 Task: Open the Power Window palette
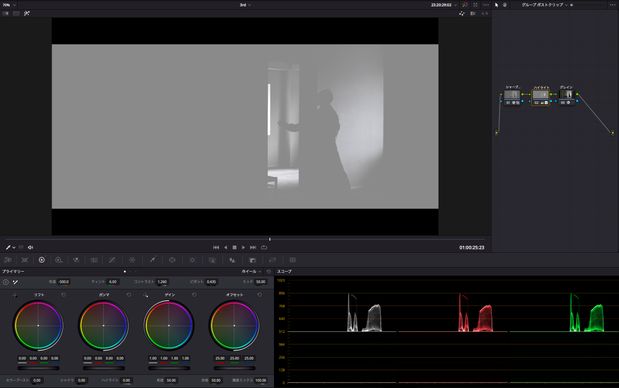pyautogui.click(x=172, y=260)
